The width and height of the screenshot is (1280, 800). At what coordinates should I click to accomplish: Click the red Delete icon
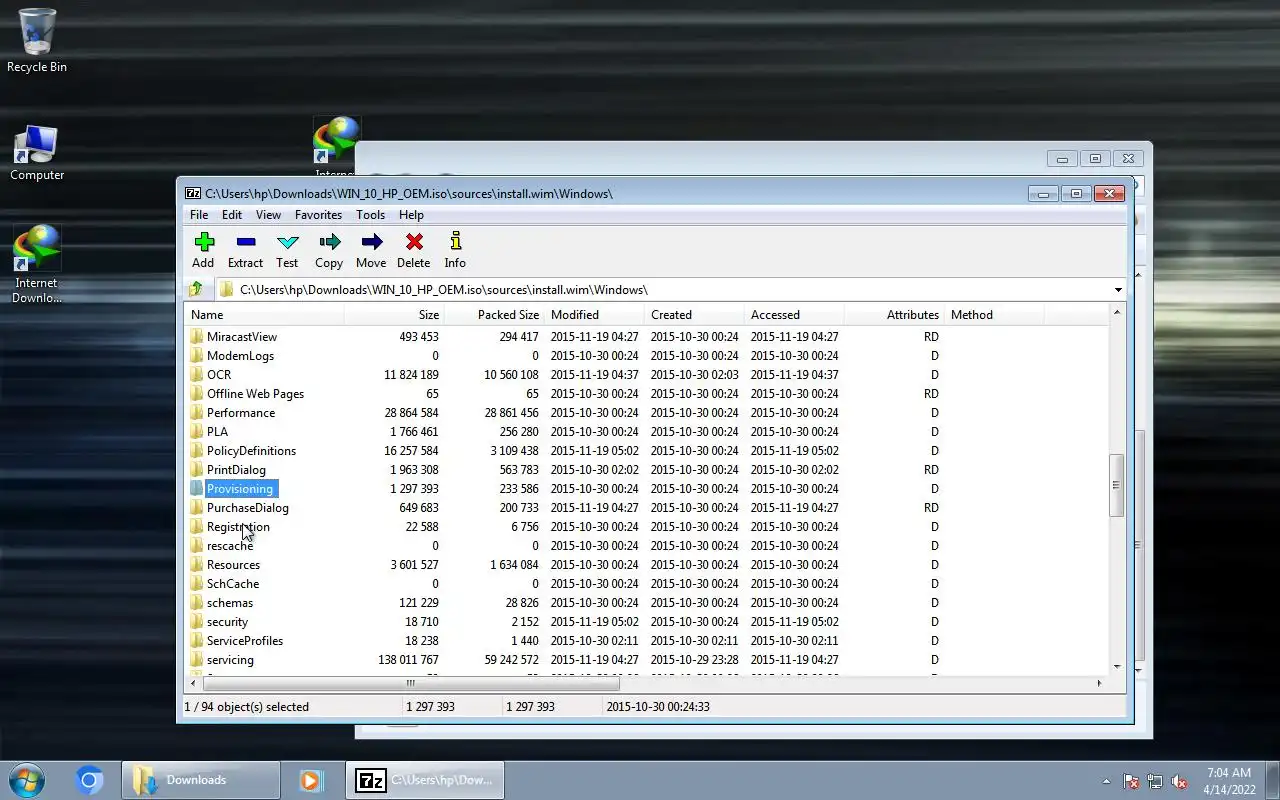point(414,241)
